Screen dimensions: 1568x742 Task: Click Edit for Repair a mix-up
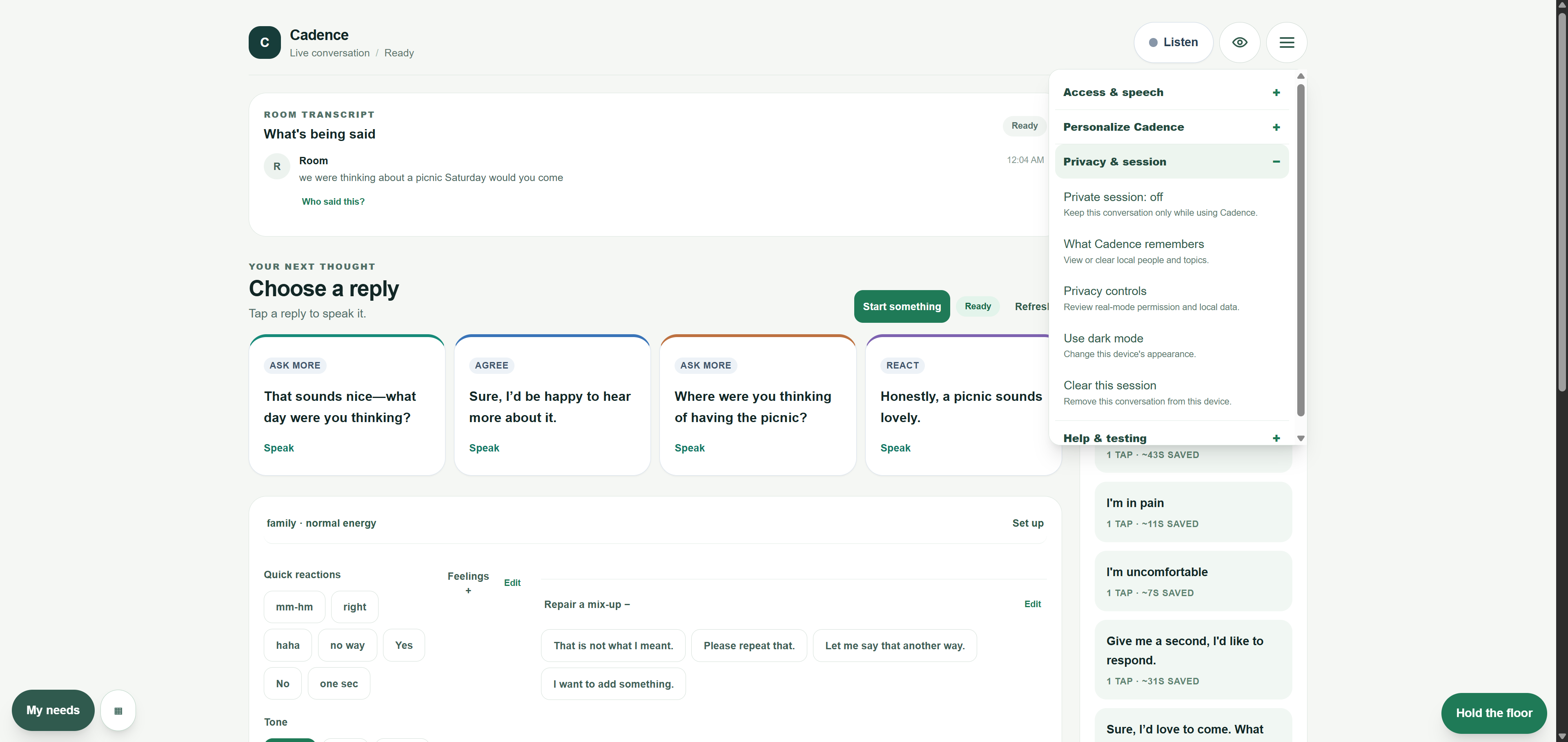[1032, 604]
